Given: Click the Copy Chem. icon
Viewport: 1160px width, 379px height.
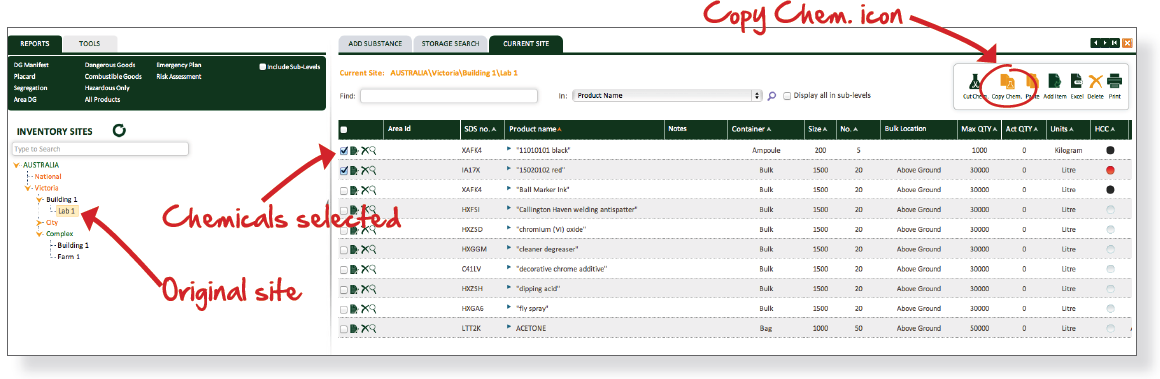Looking at the screenshot, I should pos(1007,81).
